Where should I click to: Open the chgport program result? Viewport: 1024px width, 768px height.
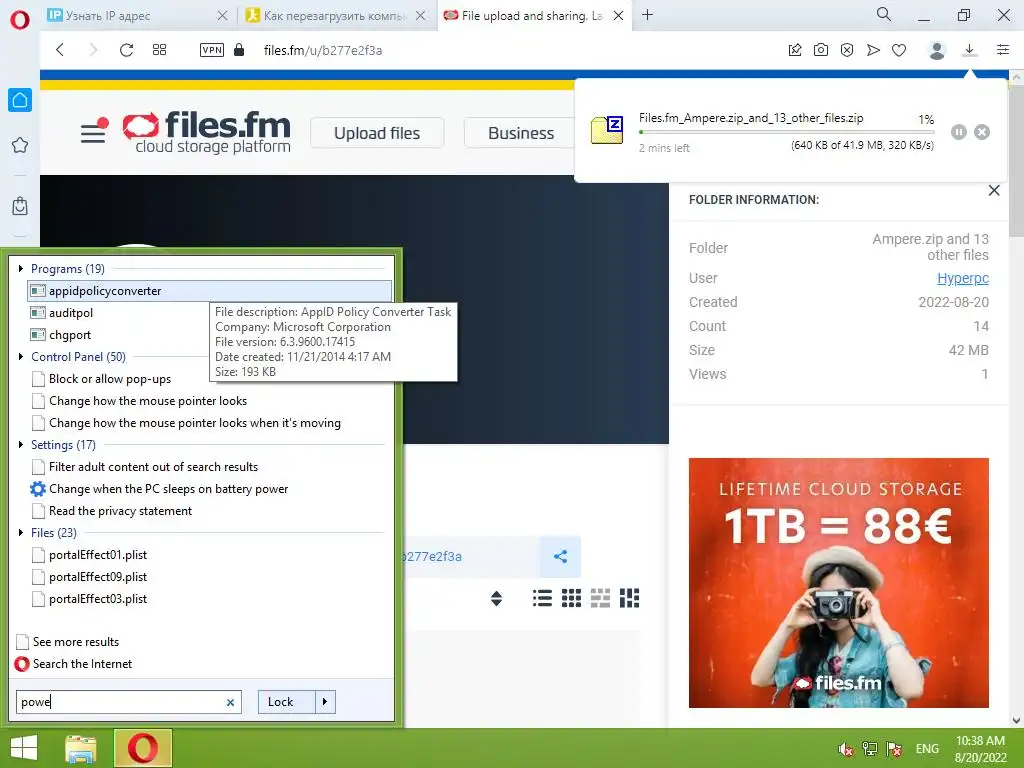pyautogui.click(x=69, y=335)
